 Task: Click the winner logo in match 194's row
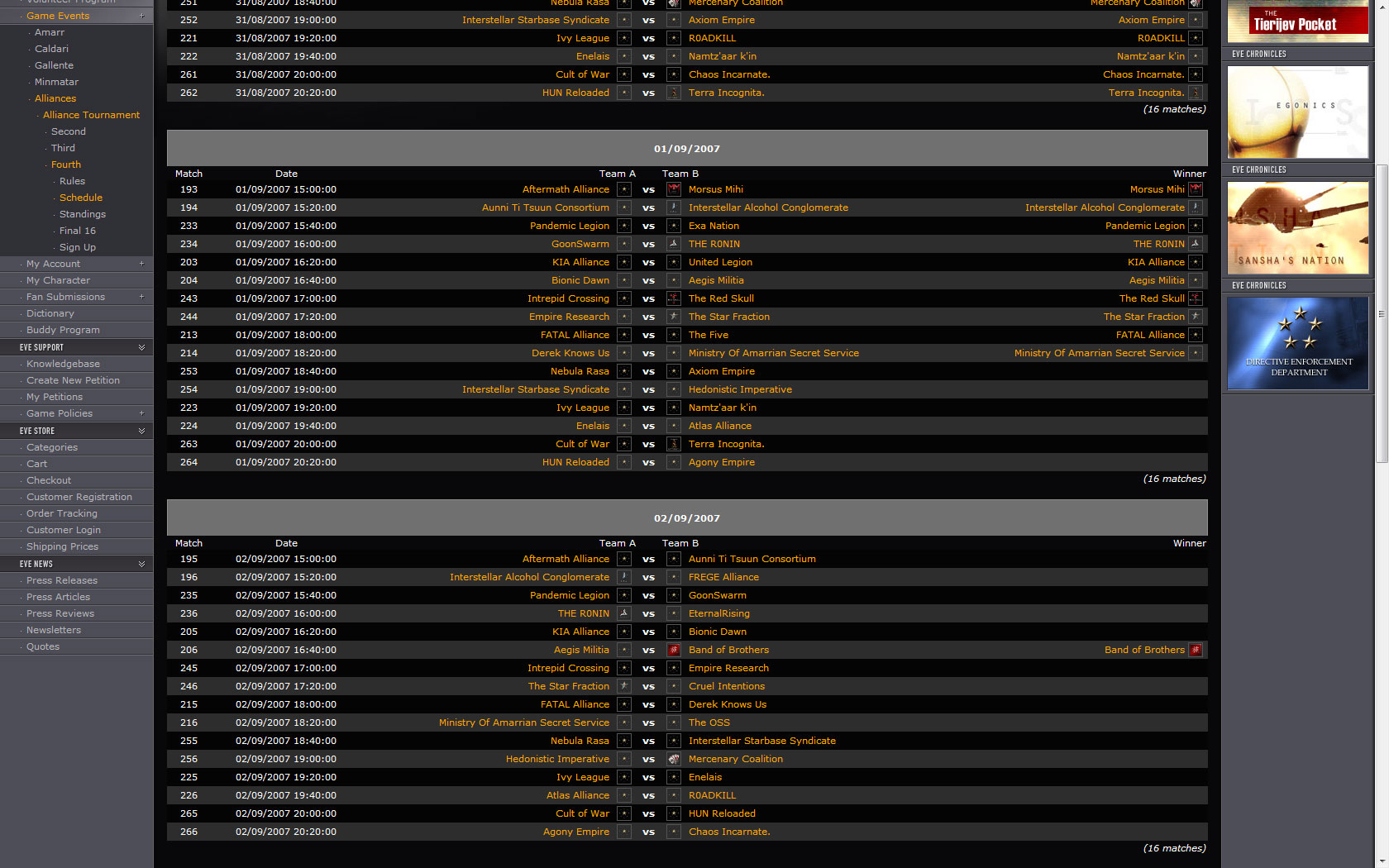[1196, 207]
